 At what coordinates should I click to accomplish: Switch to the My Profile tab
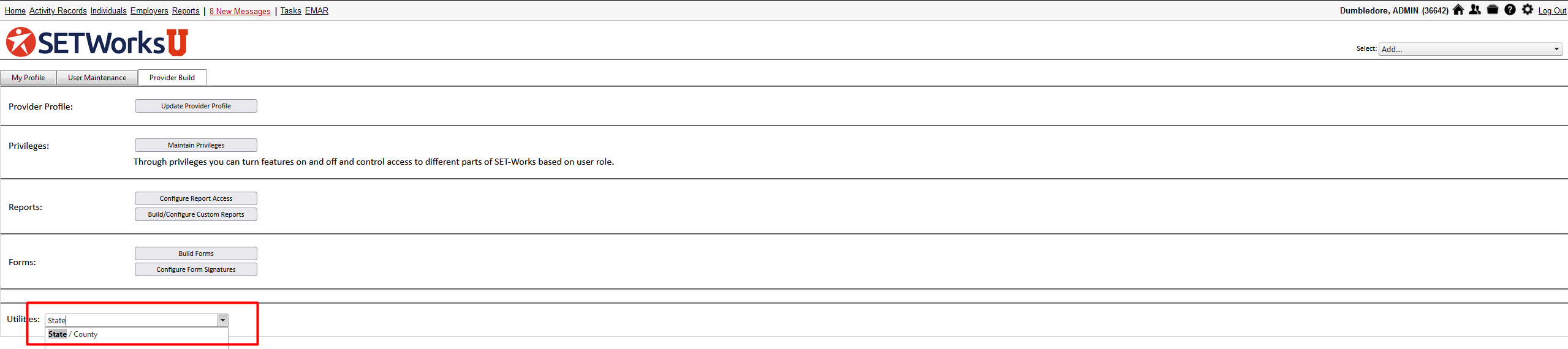[x=28, y=78]
